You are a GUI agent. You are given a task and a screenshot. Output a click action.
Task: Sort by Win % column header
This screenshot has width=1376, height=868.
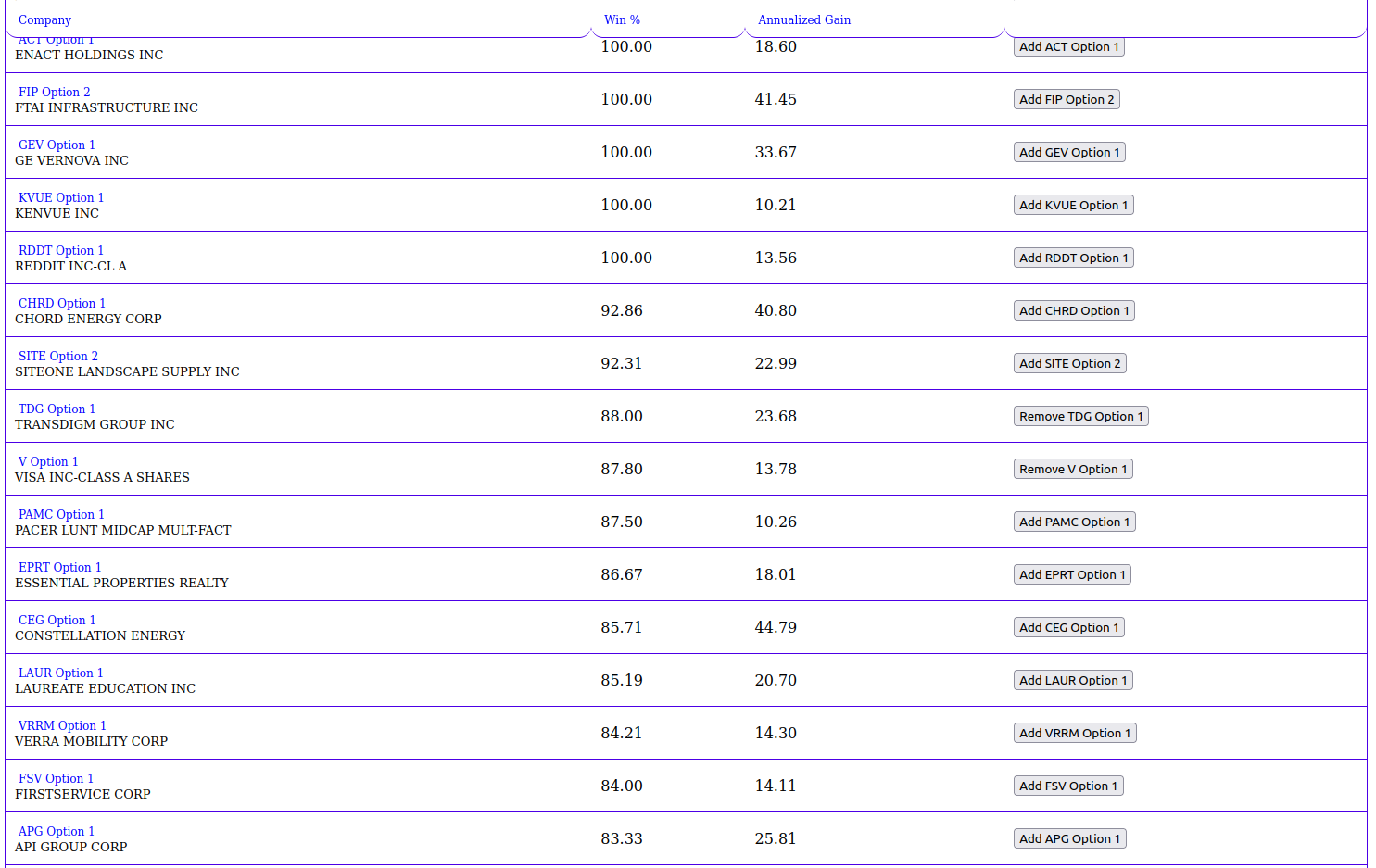[622, 19]
